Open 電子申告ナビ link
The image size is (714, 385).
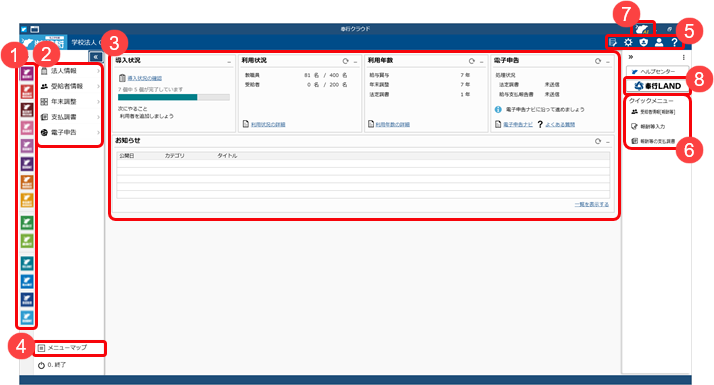518,124
